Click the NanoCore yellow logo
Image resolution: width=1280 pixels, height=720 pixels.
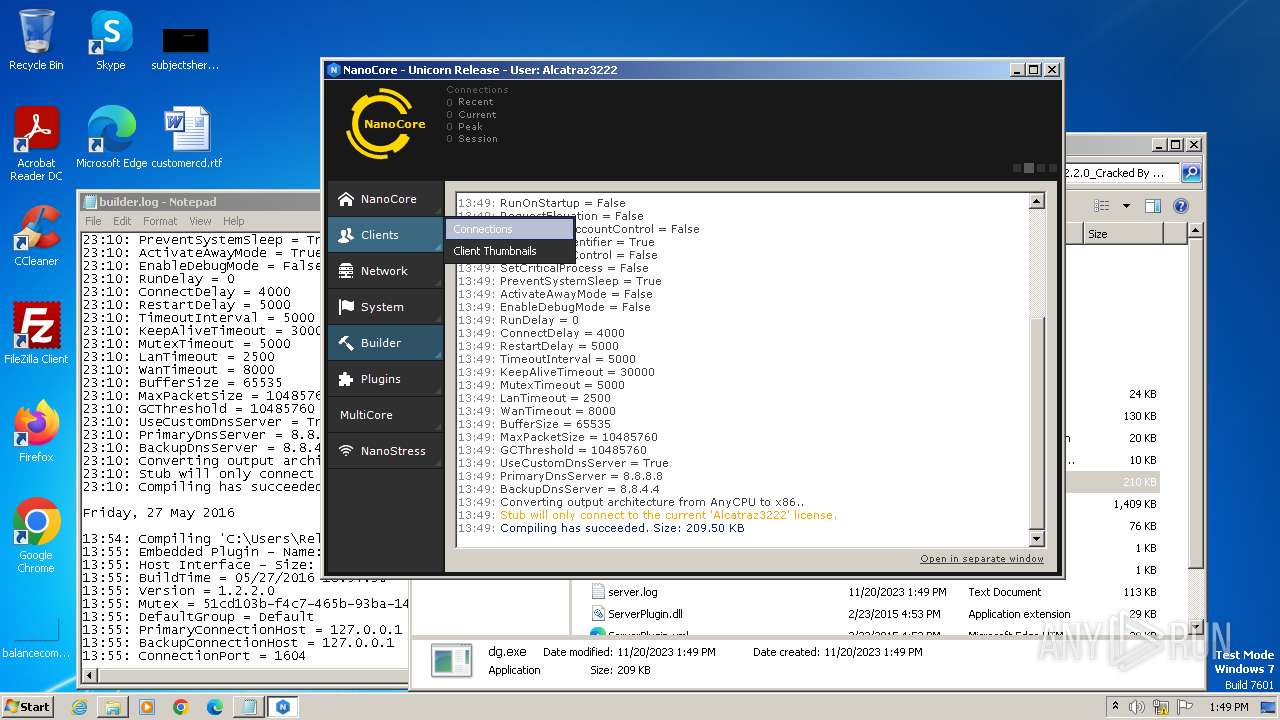386,124
